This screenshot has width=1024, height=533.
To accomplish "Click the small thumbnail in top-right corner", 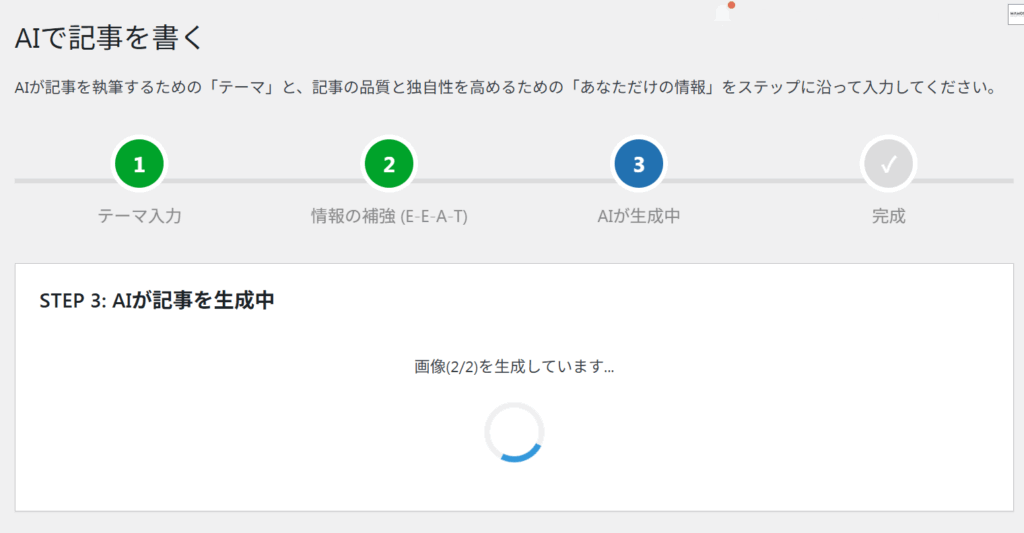I will pyautogui.click(x=1016, y=14).
